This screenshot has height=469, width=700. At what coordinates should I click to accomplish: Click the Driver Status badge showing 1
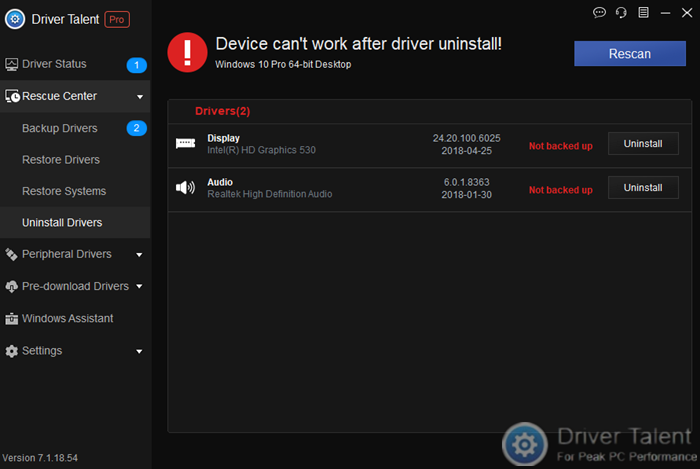coord(137,65)
